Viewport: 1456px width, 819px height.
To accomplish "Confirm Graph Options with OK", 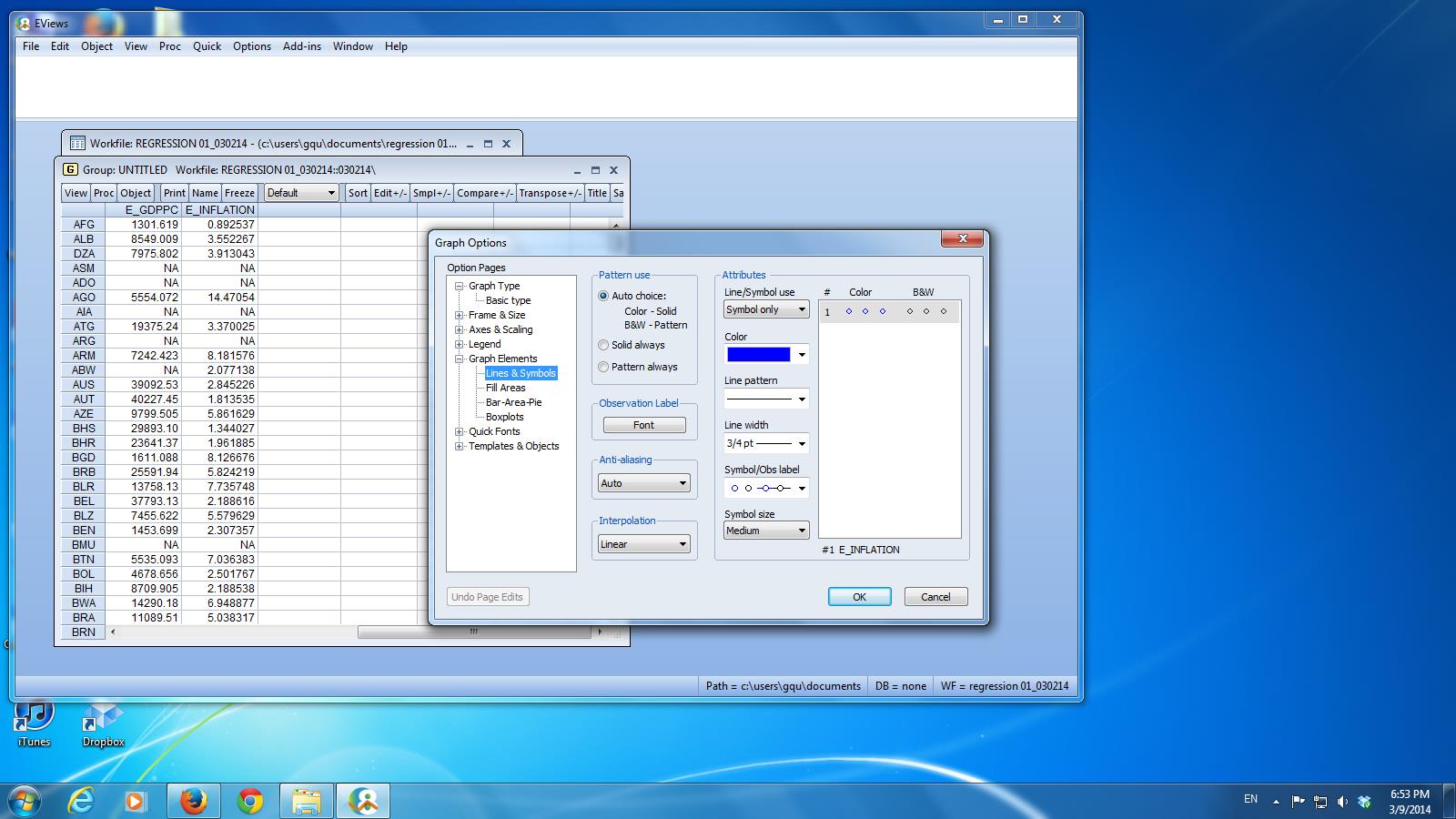I will pos(859,597).
